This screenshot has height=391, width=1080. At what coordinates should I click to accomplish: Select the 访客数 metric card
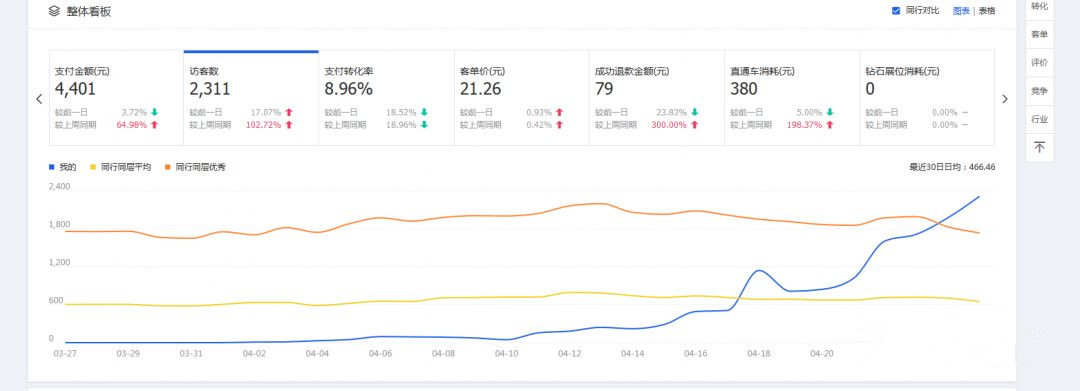[251, 98]
